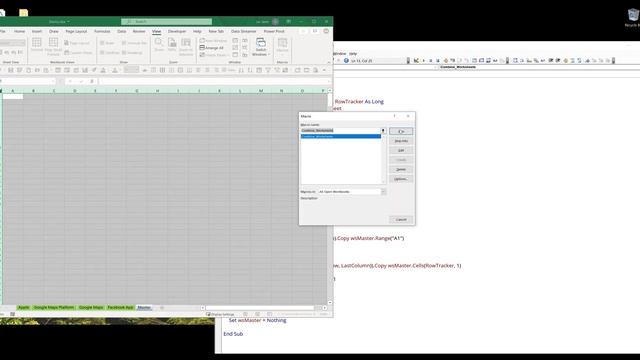Screen dimensions: 640x360
Task: Click Step Into in Macro dialog
Action: coord(401,141)
